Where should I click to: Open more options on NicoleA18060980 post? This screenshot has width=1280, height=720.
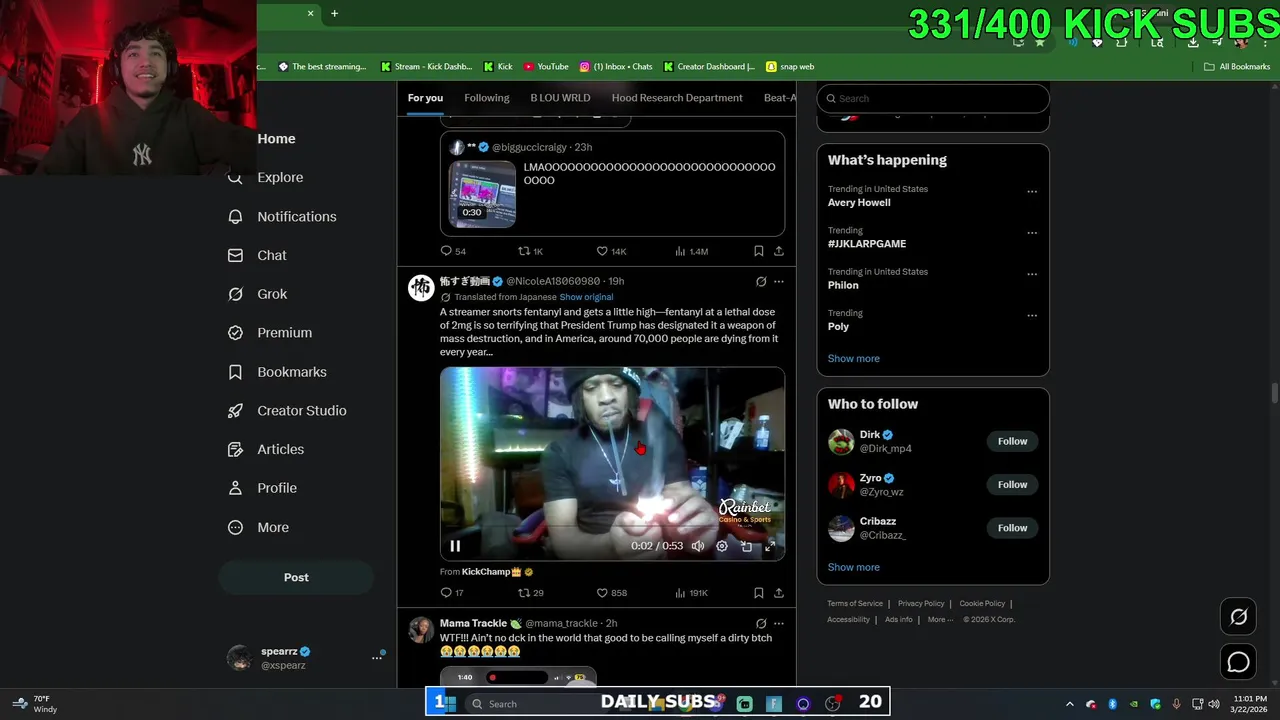[x=779, y=282]
